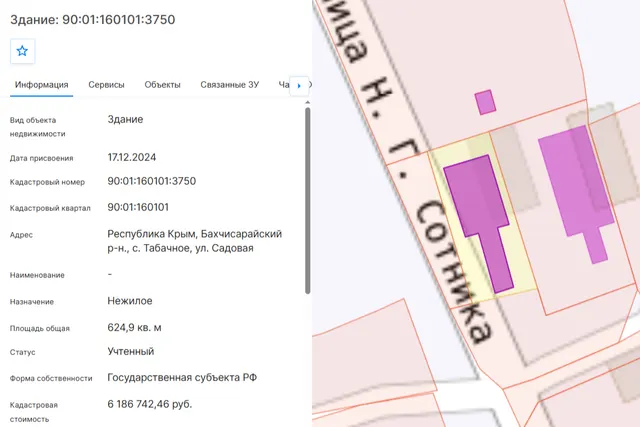Show more tabs with right arrow
640x427 pixels.
[299, 86]
